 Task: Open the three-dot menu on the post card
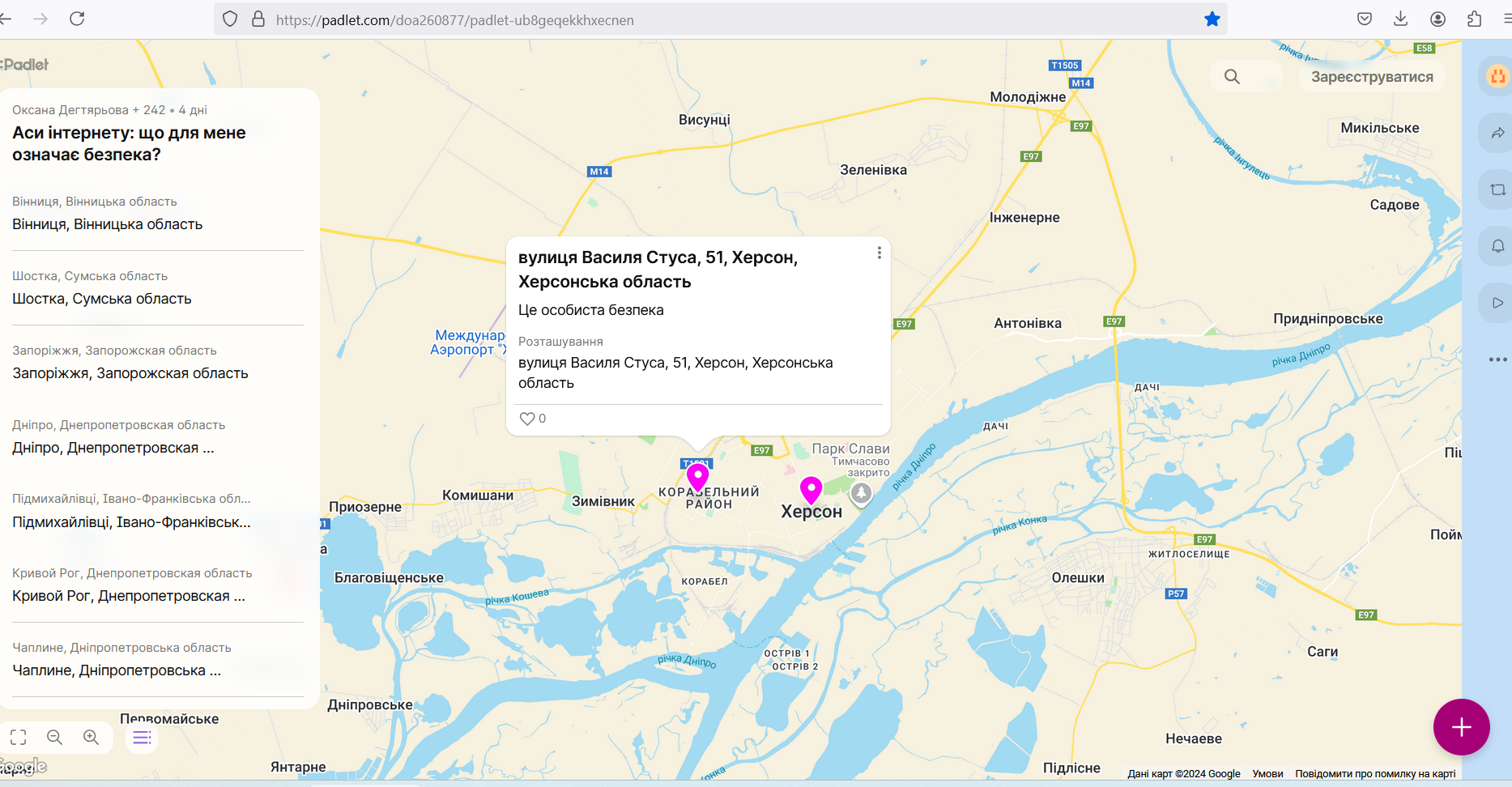point(879,253)
